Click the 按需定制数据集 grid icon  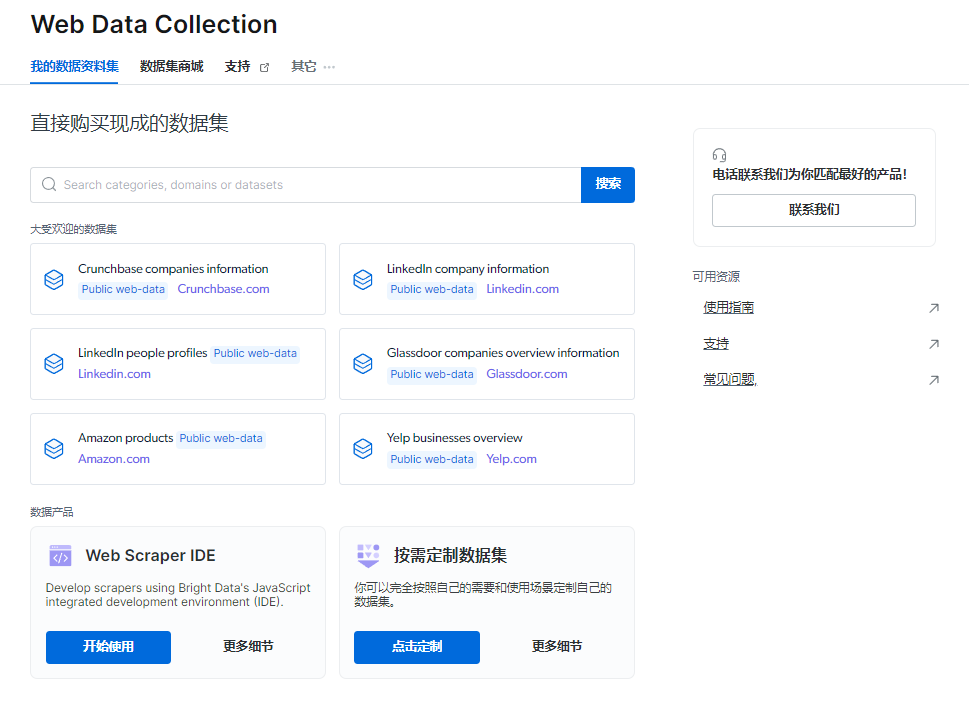tap(368, 554)
